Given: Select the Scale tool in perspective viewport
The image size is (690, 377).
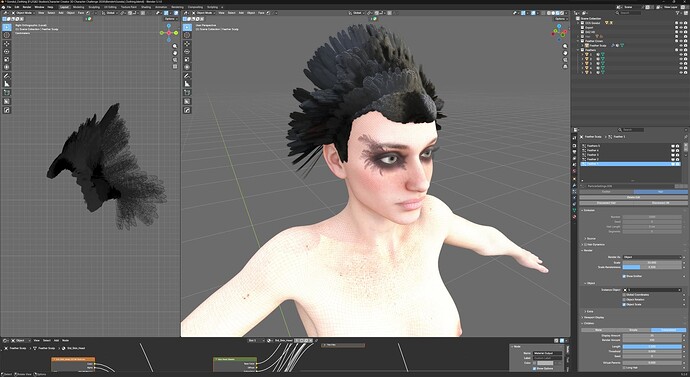Looking at the screenshot, I should click(x=187, y=59).
